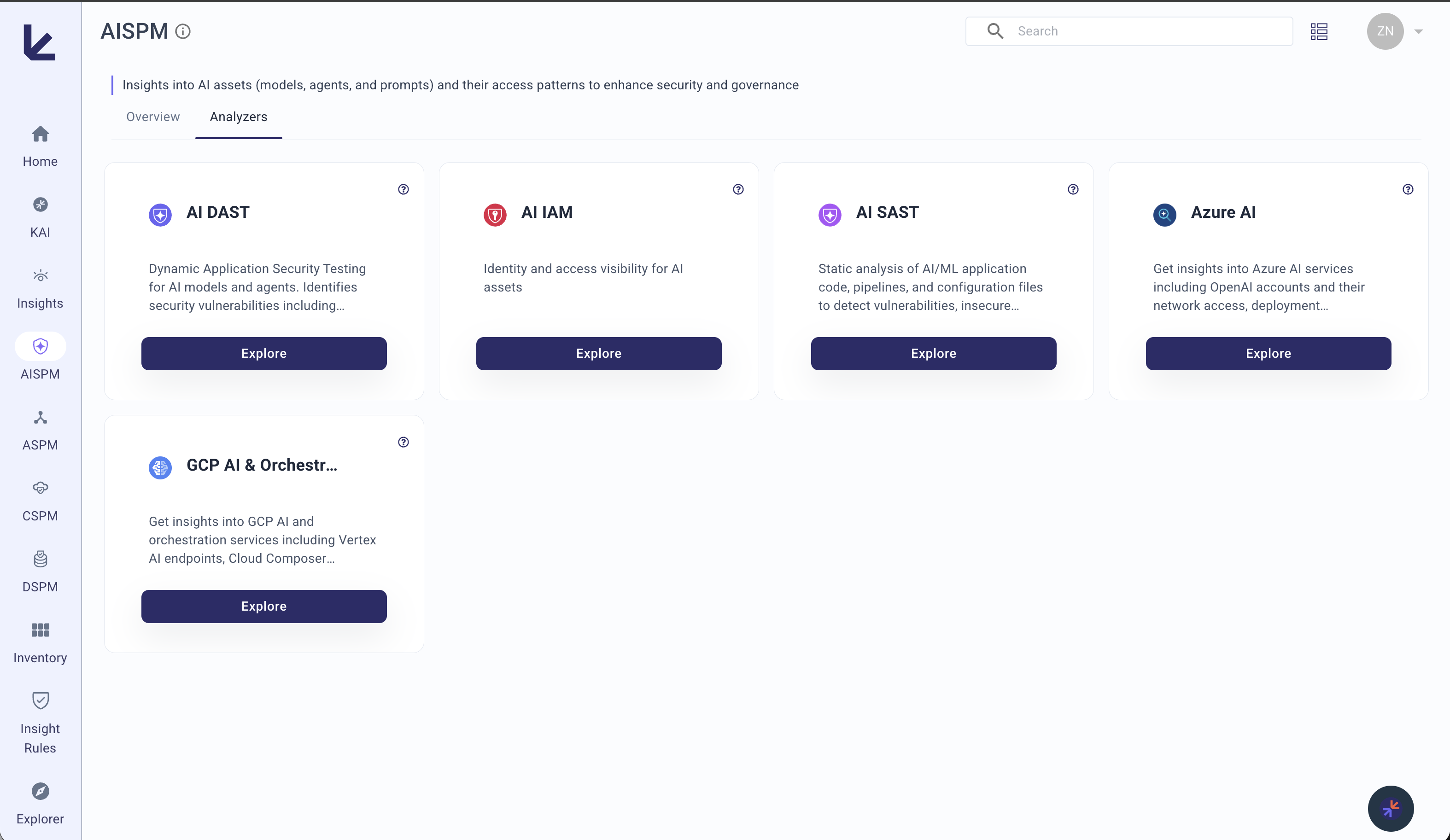Expand the user account dropdown arrow
The image size is (1450, 840).
1418,32
